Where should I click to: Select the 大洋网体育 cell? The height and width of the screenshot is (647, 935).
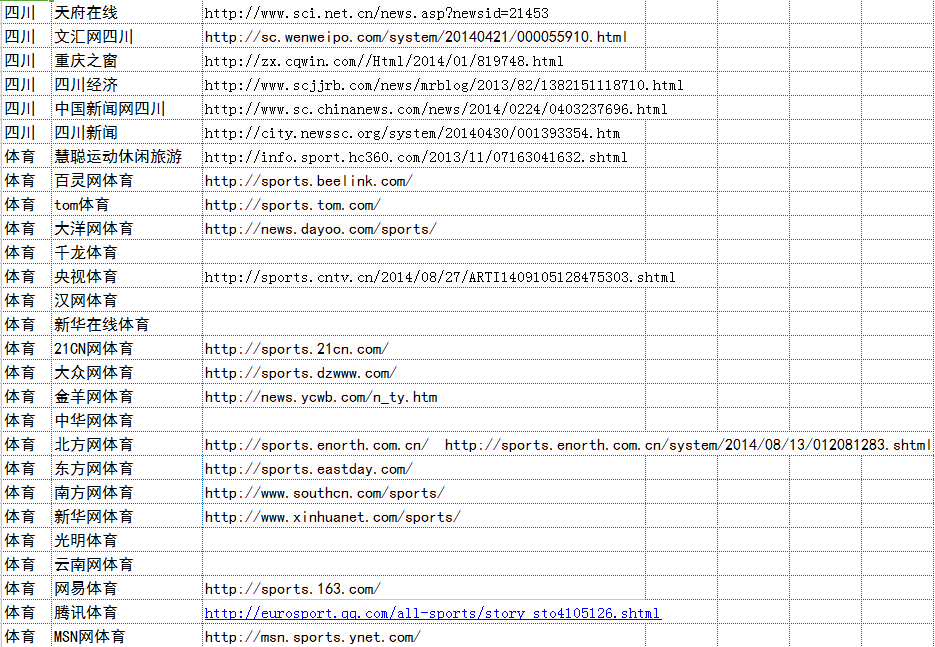[x=126, y=228]
